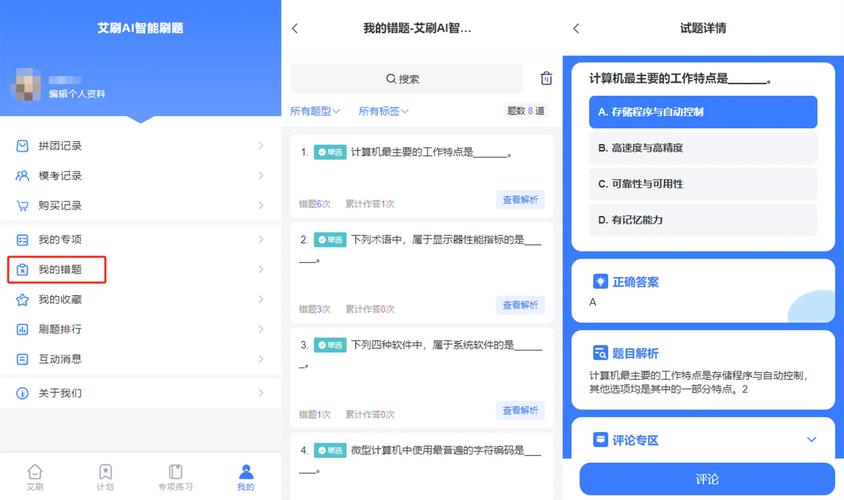Screen dimensions: 844x500
Task: Click 单选 tag on question 4
Action: tap(330, 450)
